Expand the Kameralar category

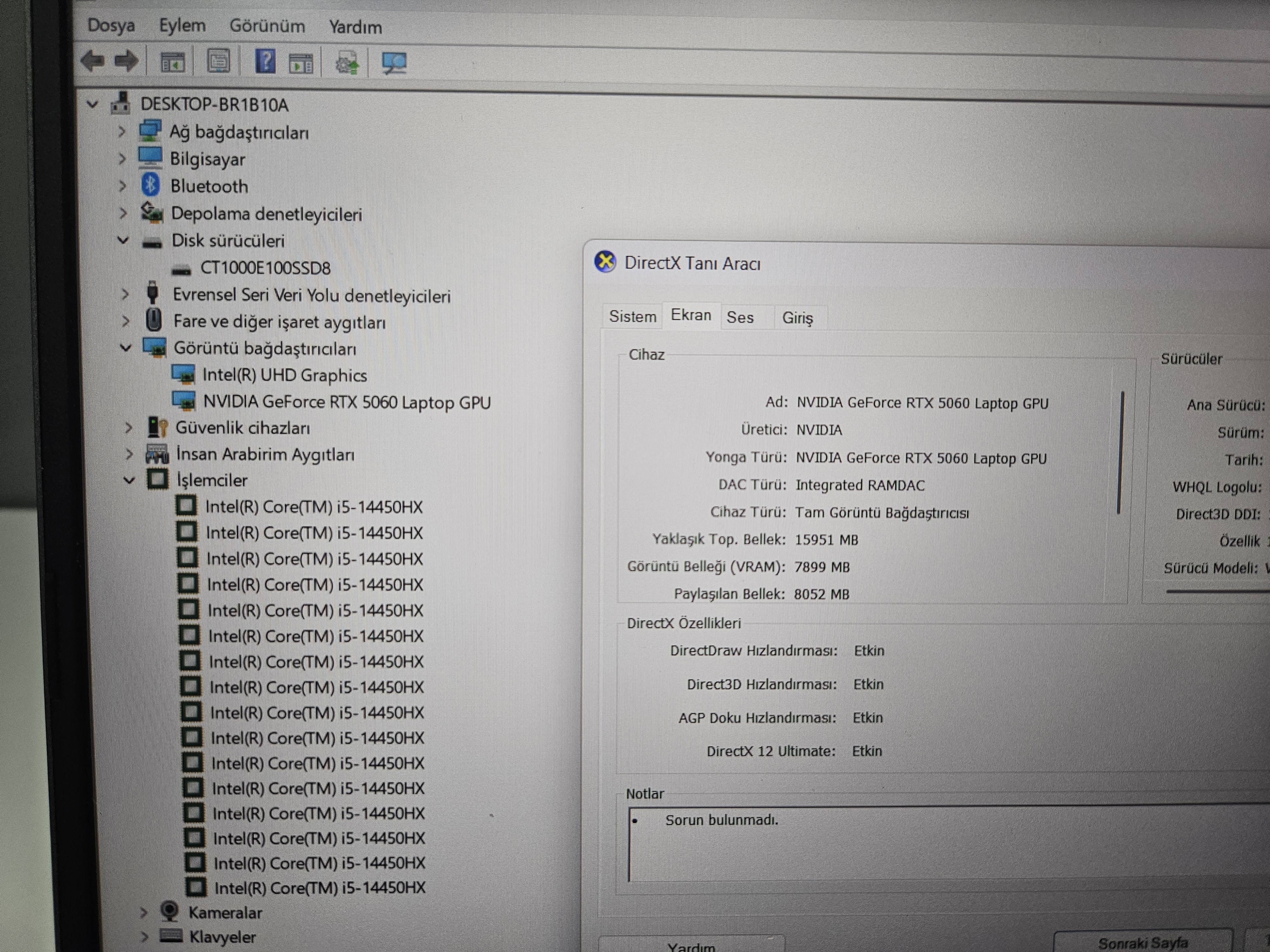pyautogui.click(x=144, y=912)
